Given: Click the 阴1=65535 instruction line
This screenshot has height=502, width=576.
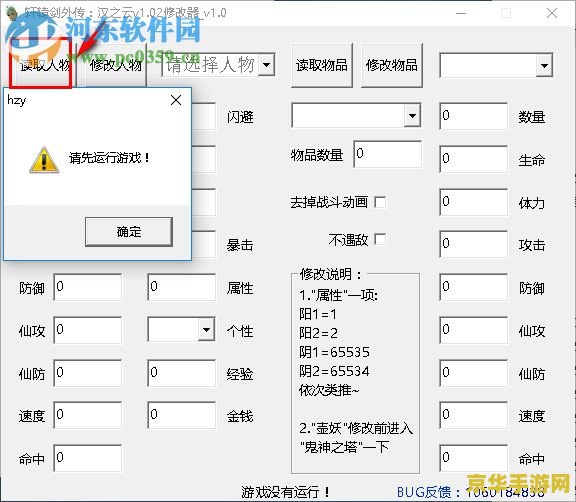Looking at the screenshot, I should coord(334,352).
